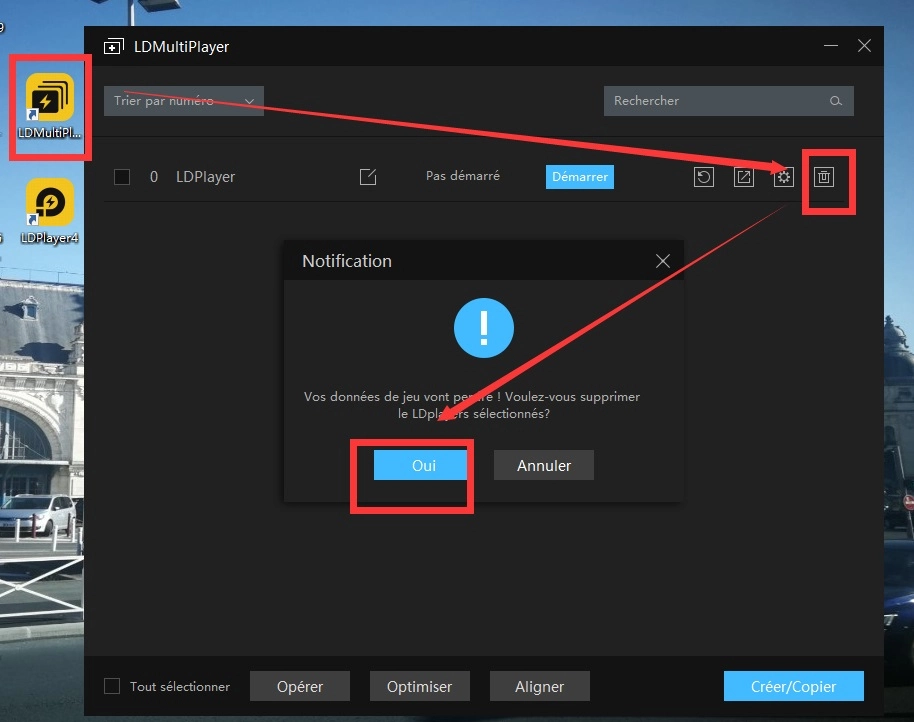Close the Notification dialog with X
This screenshot has width=914, height=722.
click(x=662, y=260)
